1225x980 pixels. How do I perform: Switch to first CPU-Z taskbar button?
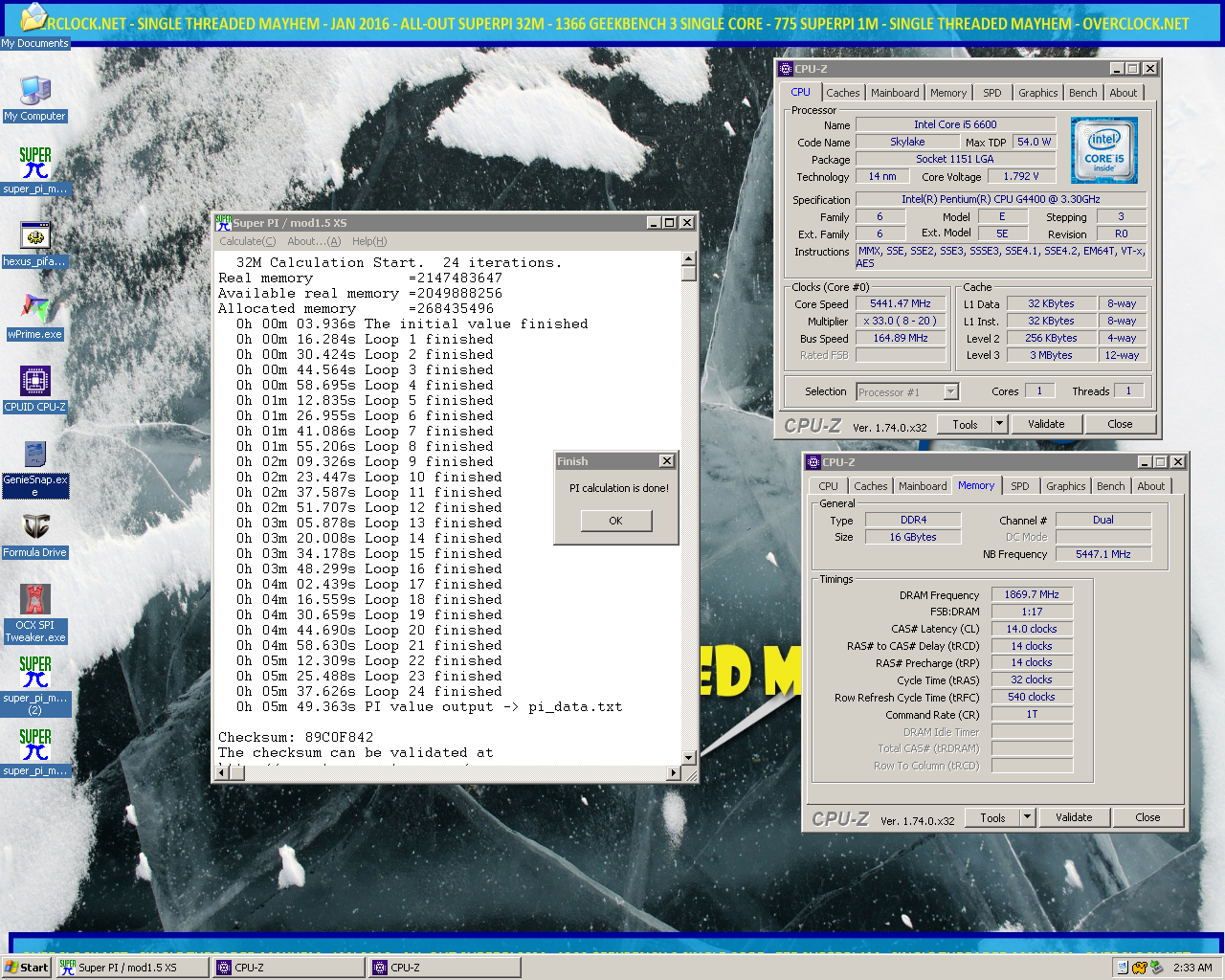point(288,968)
